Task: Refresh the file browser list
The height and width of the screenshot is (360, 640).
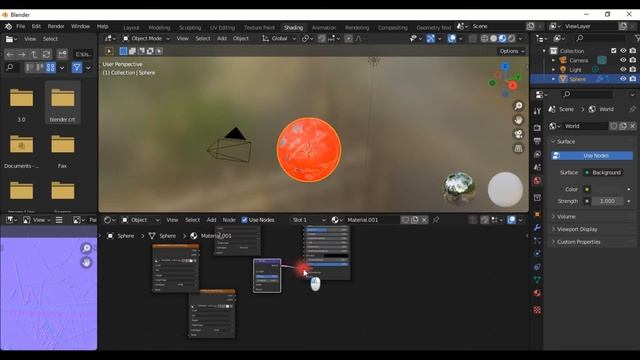Action: pyautogui.click(x=46, y=54)
